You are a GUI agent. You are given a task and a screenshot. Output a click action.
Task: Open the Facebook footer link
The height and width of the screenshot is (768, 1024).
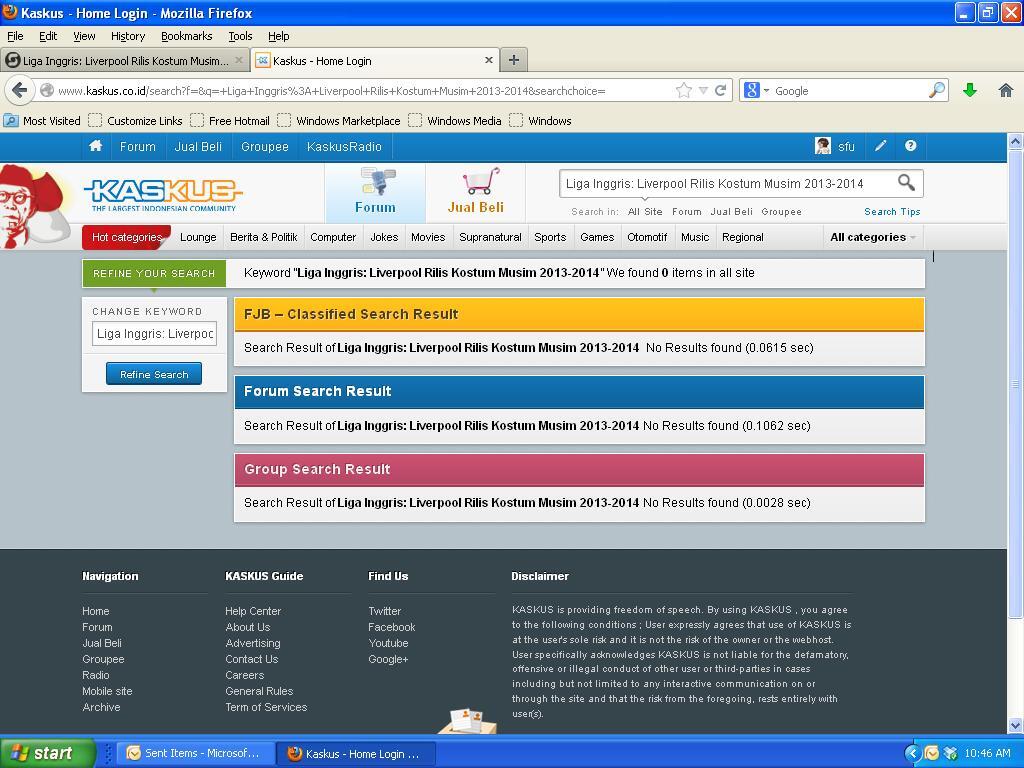(x=392, y=627)
